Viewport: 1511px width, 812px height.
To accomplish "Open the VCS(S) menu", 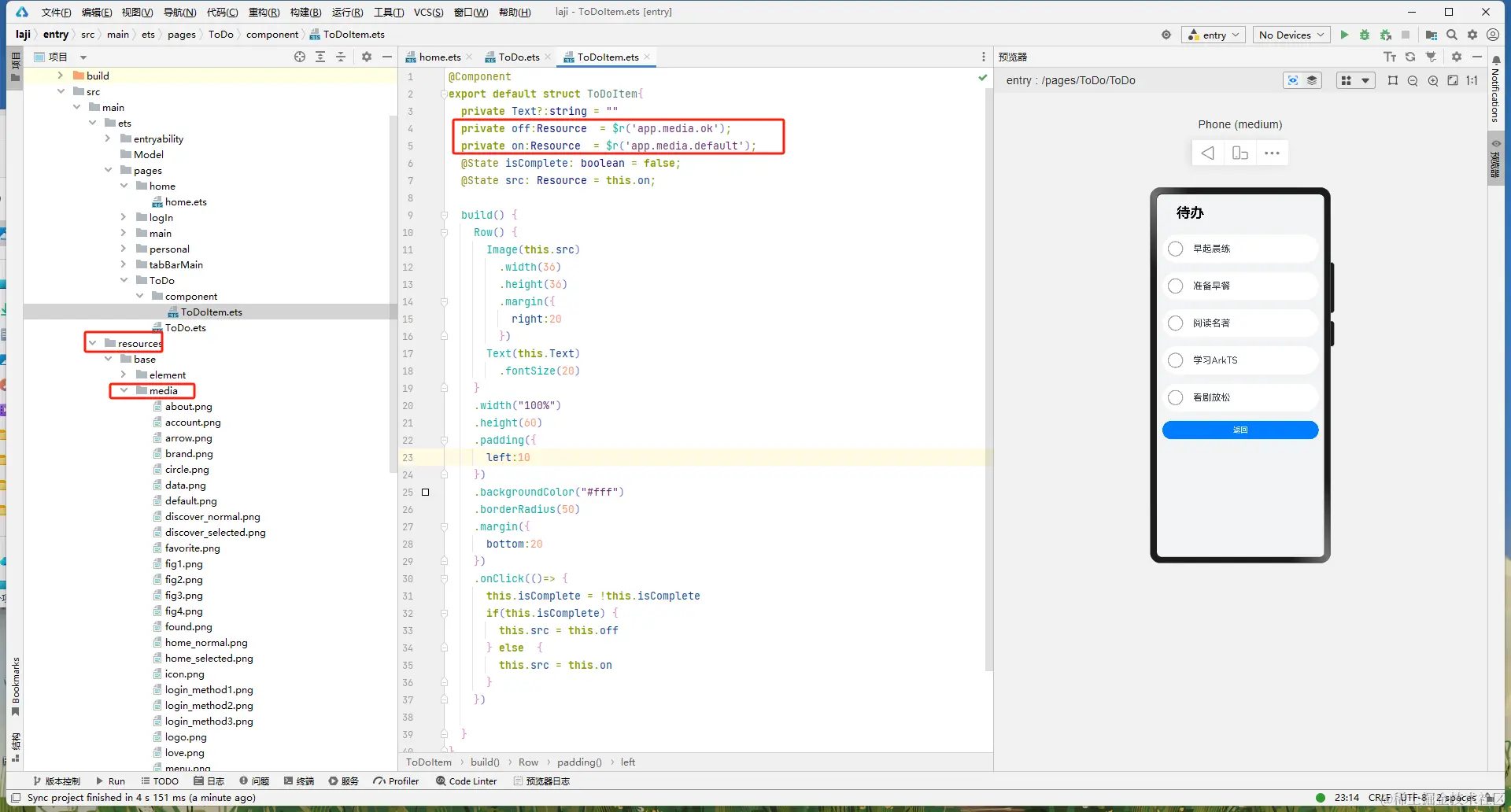I will click(429, 12).
